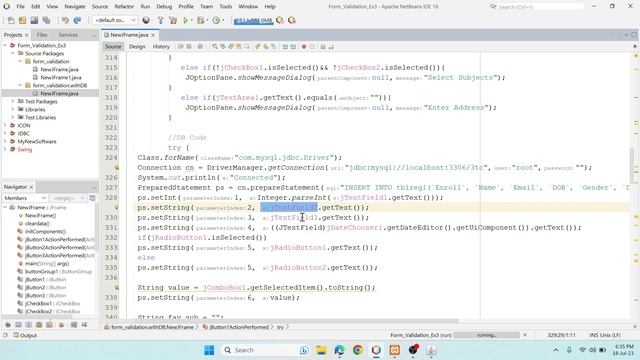
Task: Expand the Test Packages node
Action: tap(13, 101)
